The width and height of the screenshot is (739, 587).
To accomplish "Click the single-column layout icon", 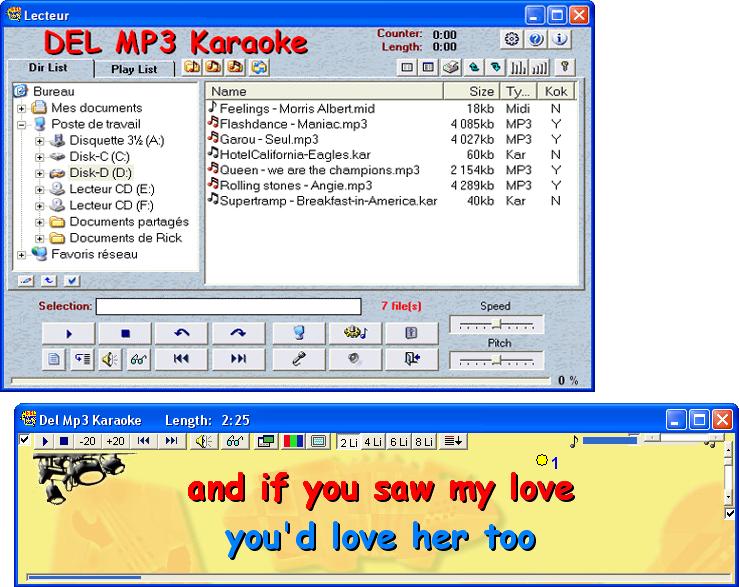I will tap(407, 67).
